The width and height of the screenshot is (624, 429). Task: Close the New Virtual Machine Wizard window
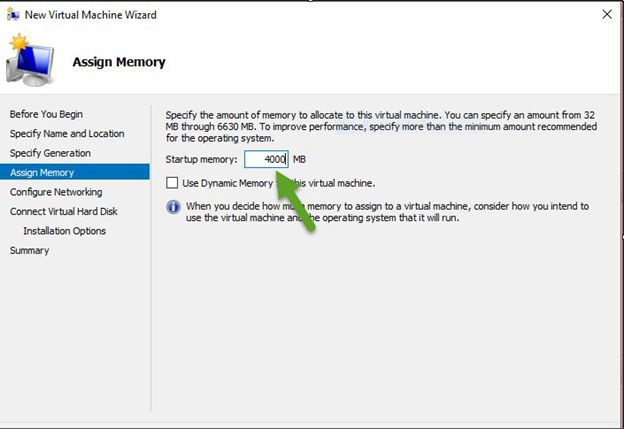[x=607, y=15]
